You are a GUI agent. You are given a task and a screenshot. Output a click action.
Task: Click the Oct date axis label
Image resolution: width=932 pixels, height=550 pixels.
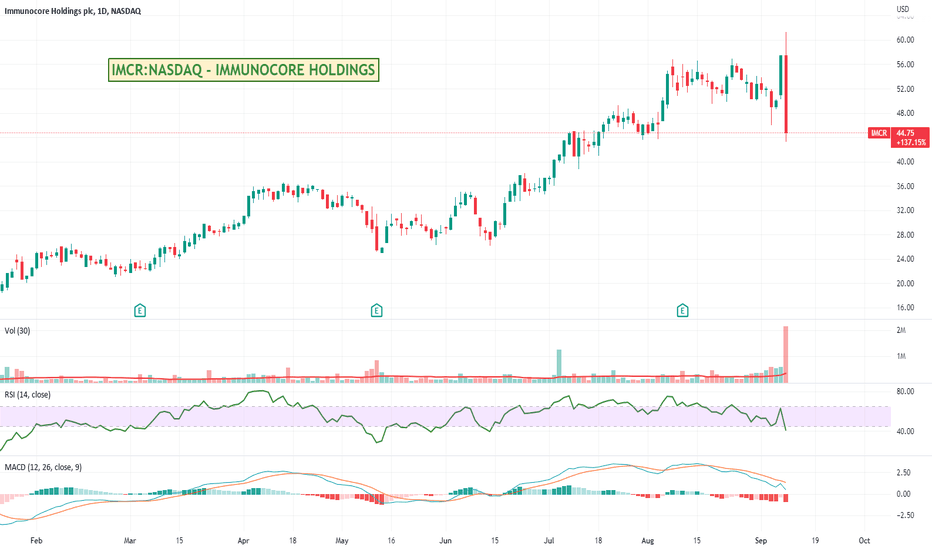pos(864,540)
